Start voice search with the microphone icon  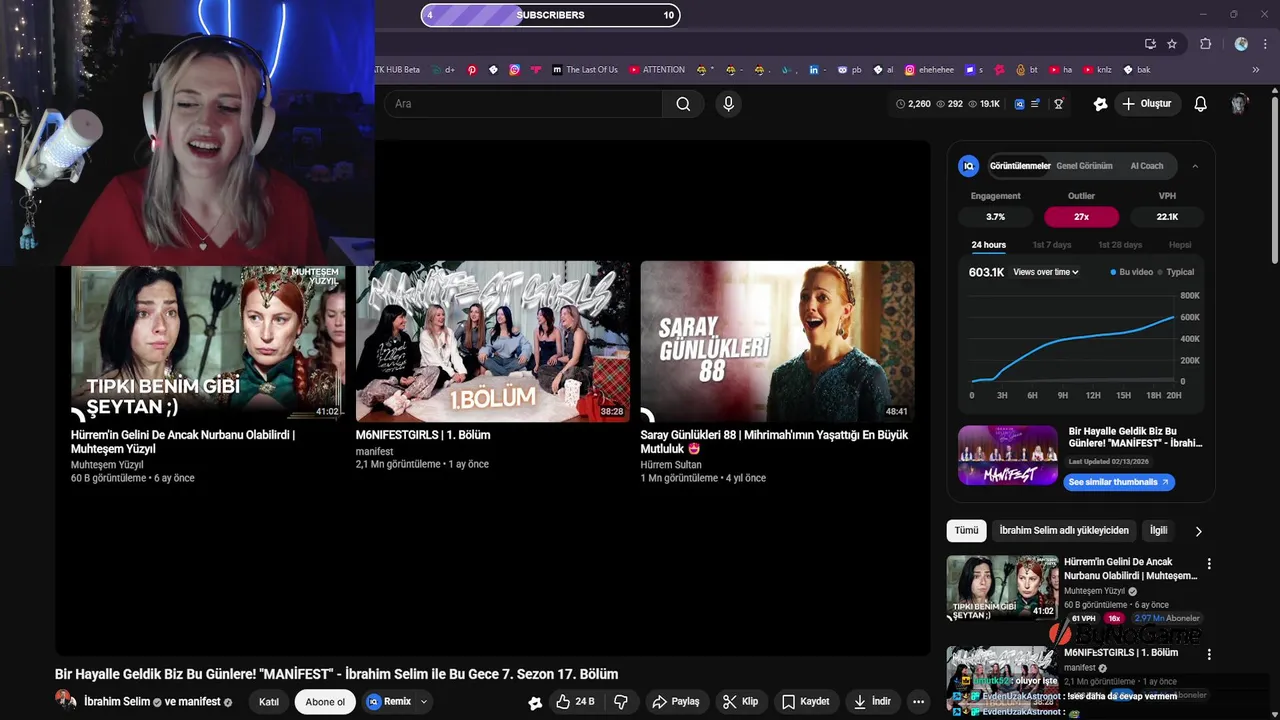[x=728, y=104]
